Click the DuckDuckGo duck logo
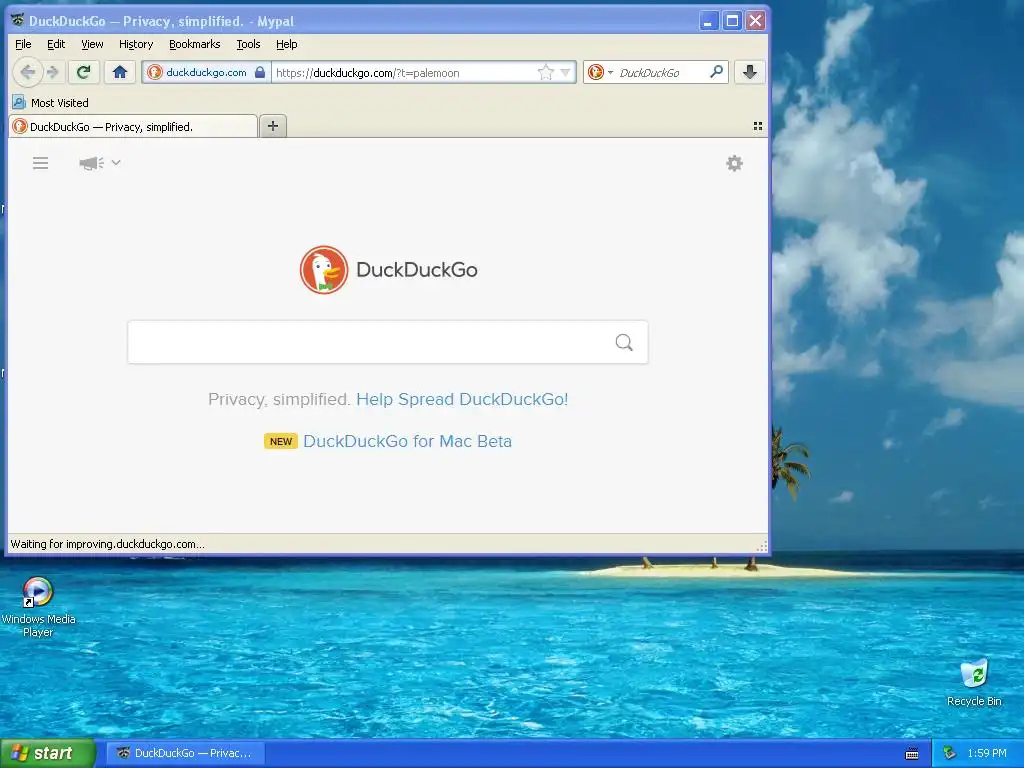 tap(324, 270)
